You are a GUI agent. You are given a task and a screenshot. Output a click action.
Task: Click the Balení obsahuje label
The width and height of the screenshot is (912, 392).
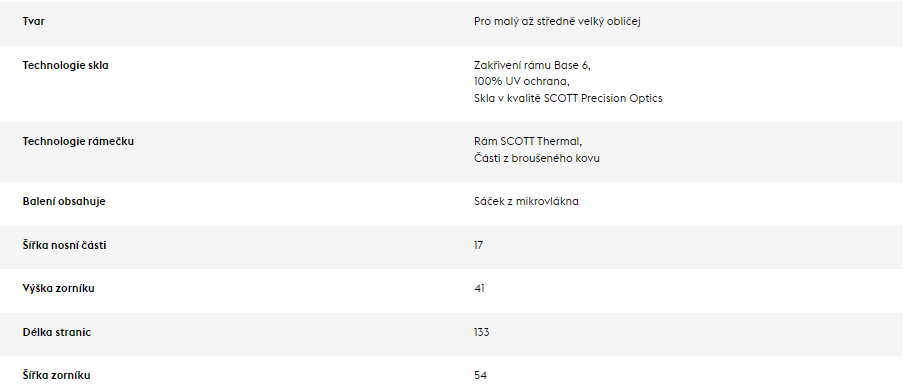pos(64,201)
